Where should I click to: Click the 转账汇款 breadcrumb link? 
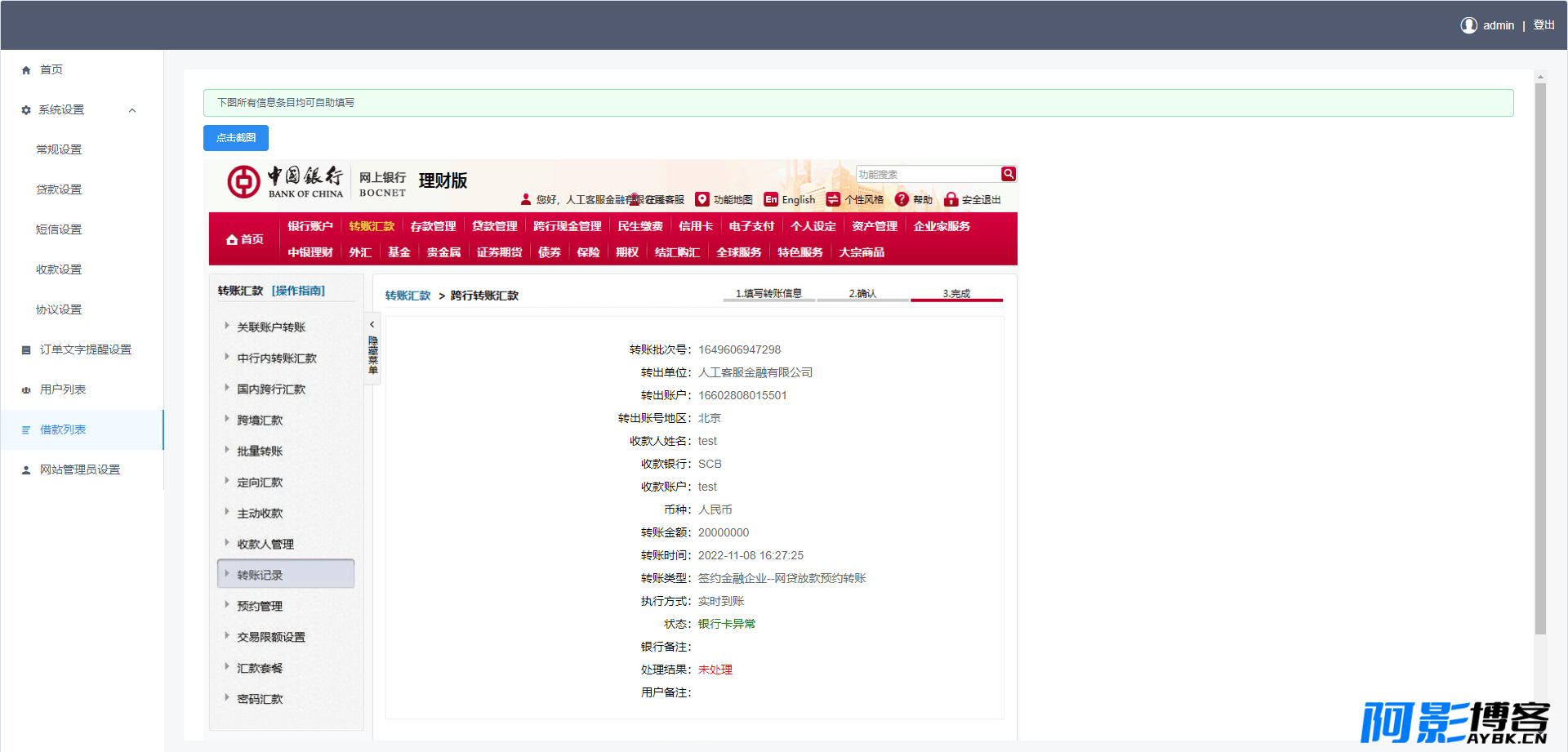tap(408, 296)
